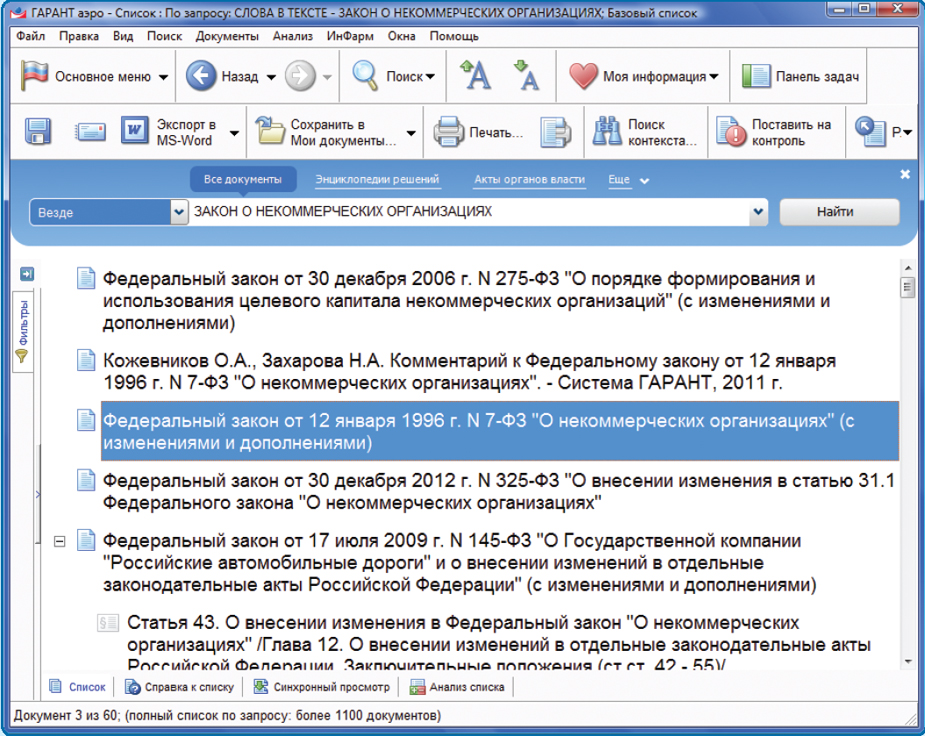Viewport: 925px width, 736px height.
Task: Toggle the Фильтры side panel tab
Action: tap(23, 330)
